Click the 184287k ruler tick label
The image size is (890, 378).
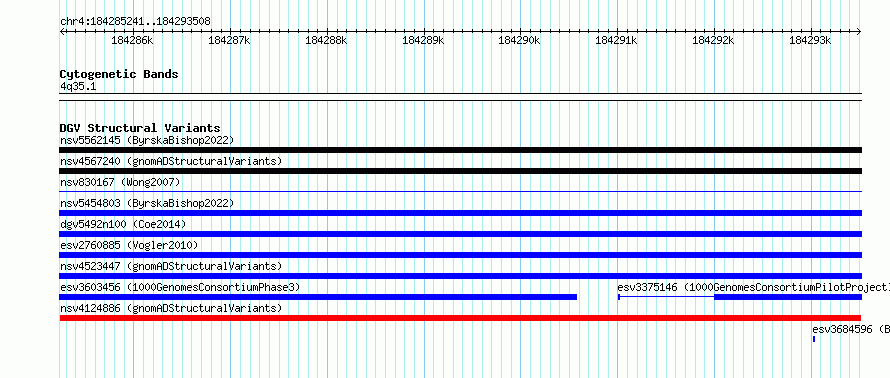(x=229, y=40)
